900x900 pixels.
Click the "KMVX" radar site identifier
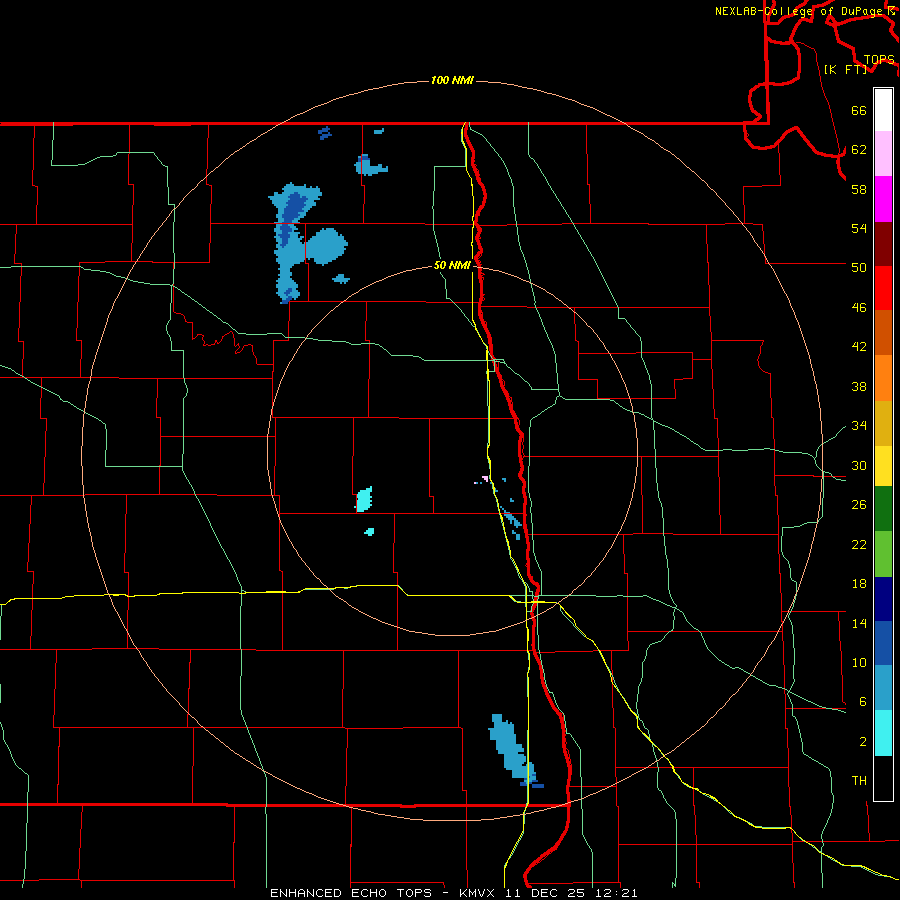(479, 893)
